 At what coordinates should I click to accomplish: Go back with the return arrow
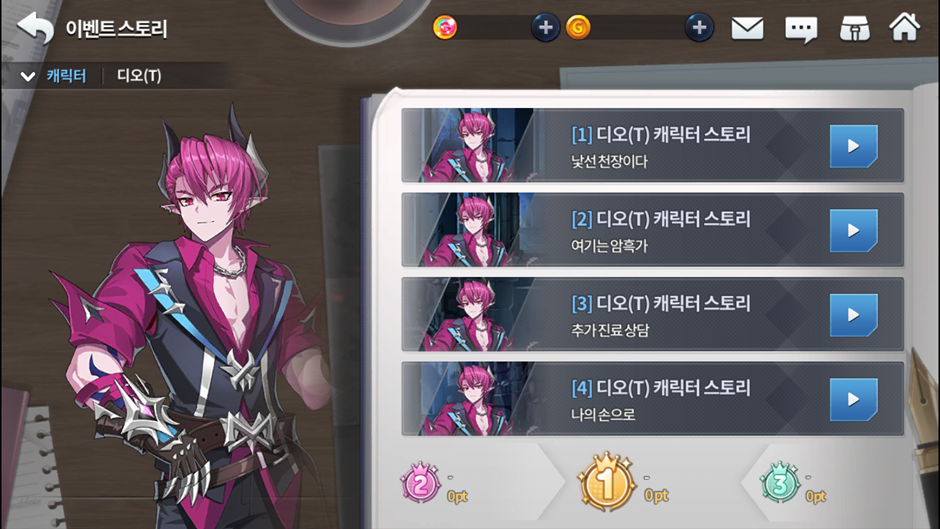(35, 28)
